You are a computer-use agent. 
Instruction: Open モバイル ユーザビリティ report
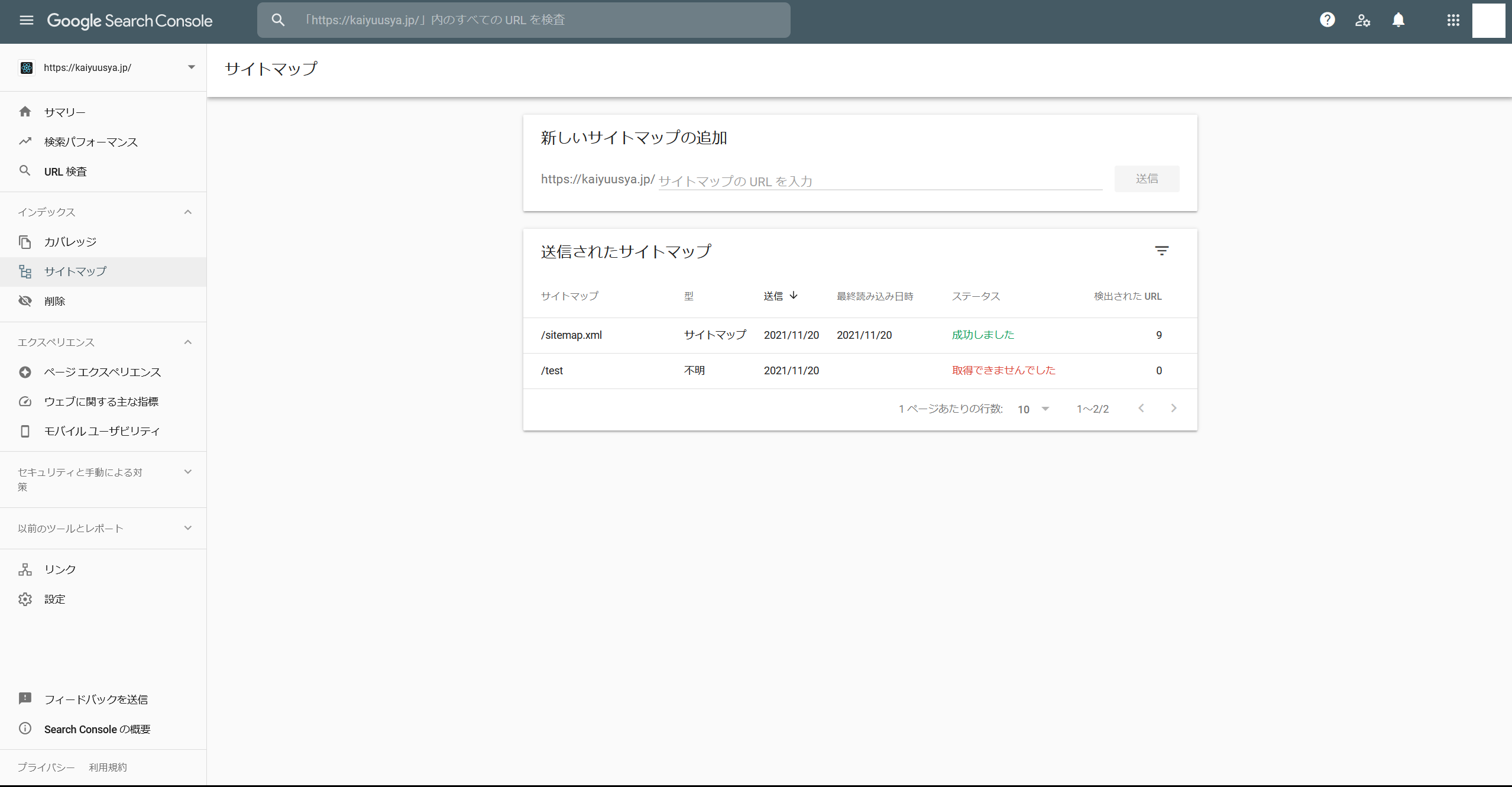[103, 431]
